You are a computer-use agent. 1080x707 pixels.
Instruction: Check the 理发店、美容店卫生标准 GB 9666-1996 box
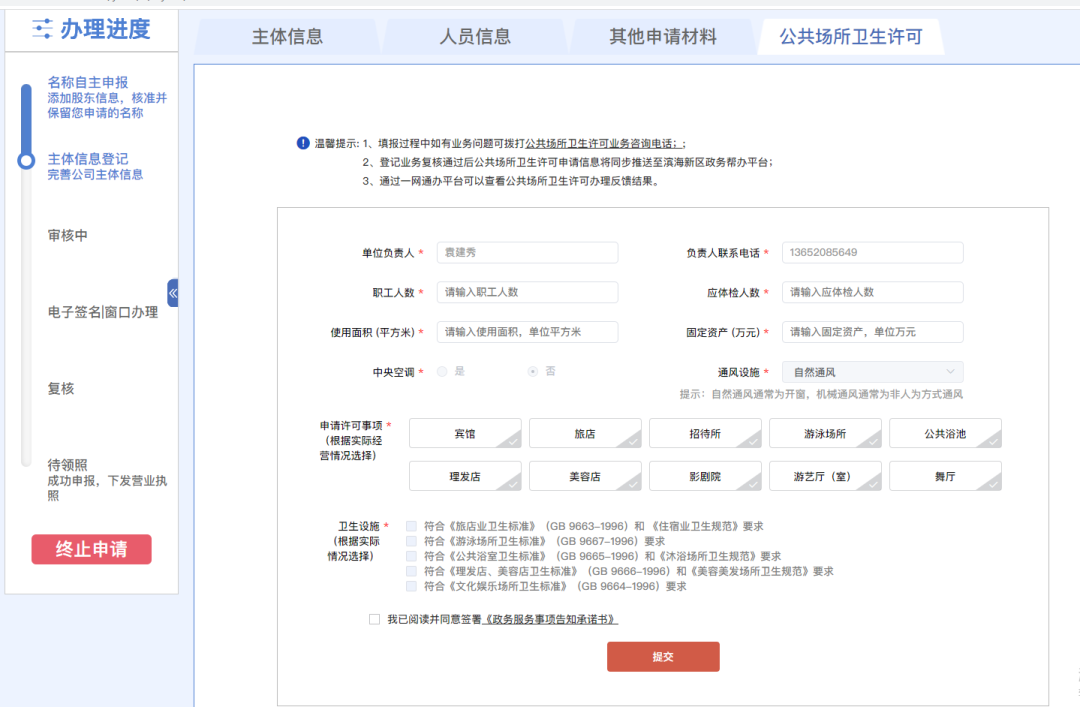click(411, 571)
